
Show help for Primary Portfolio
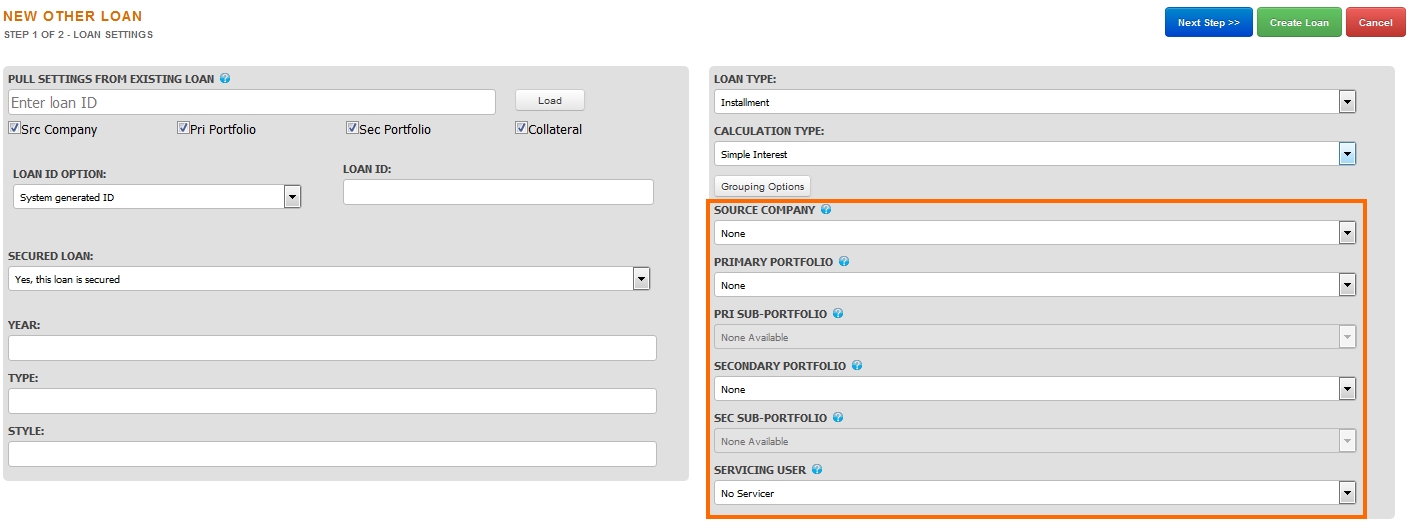[844, 262]
